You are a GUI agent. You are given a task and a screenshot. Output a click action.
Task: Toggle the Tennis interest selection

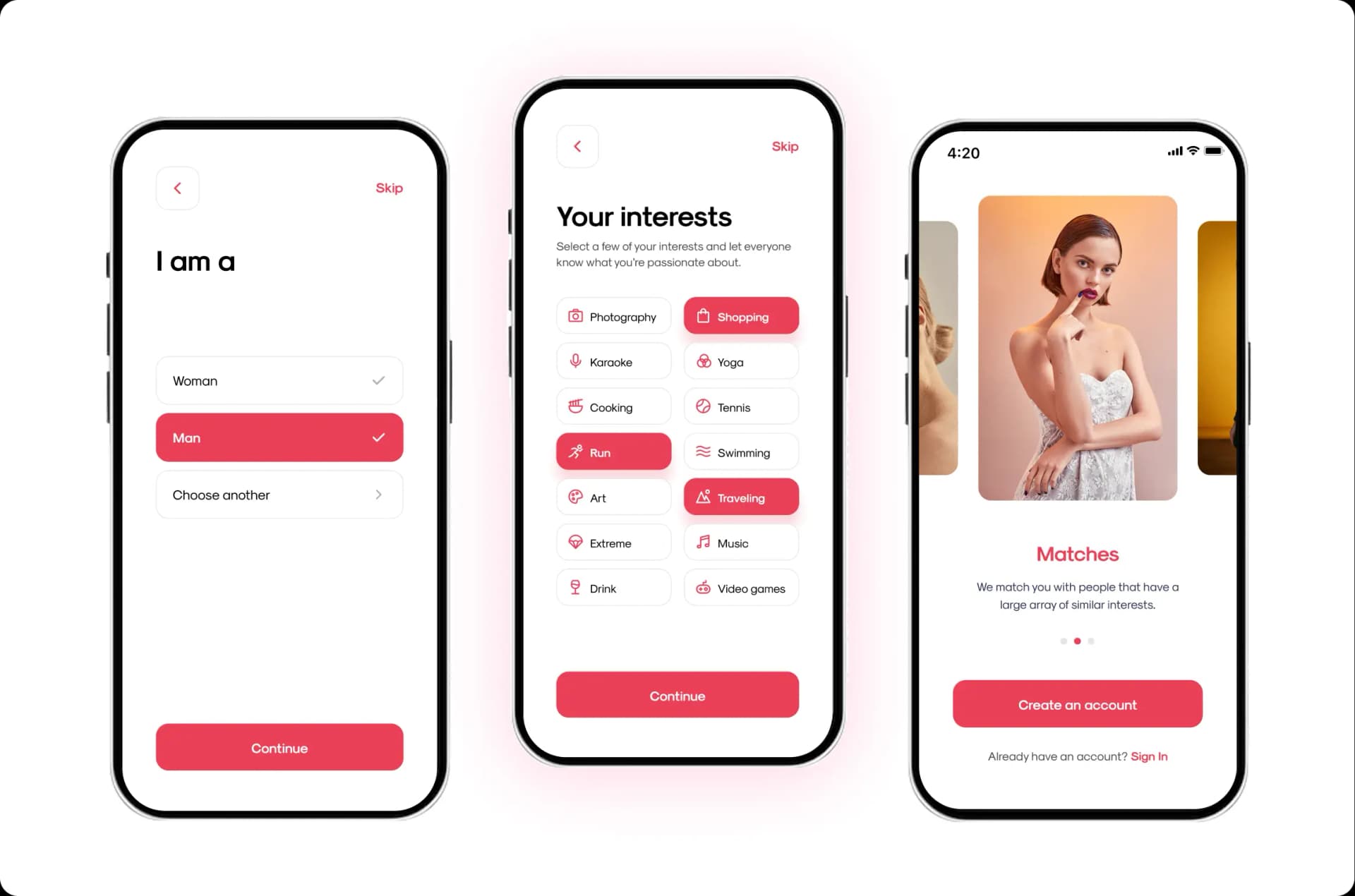point(740,407)
